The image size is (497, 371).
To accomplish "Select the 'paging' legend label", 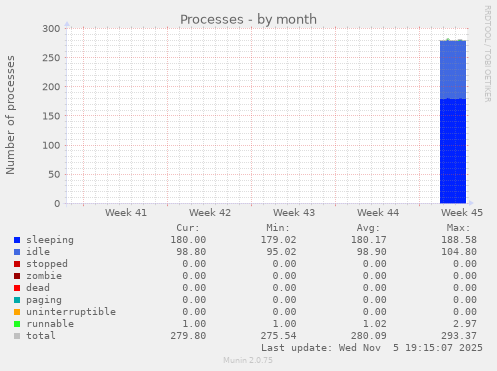I will 44,300.
